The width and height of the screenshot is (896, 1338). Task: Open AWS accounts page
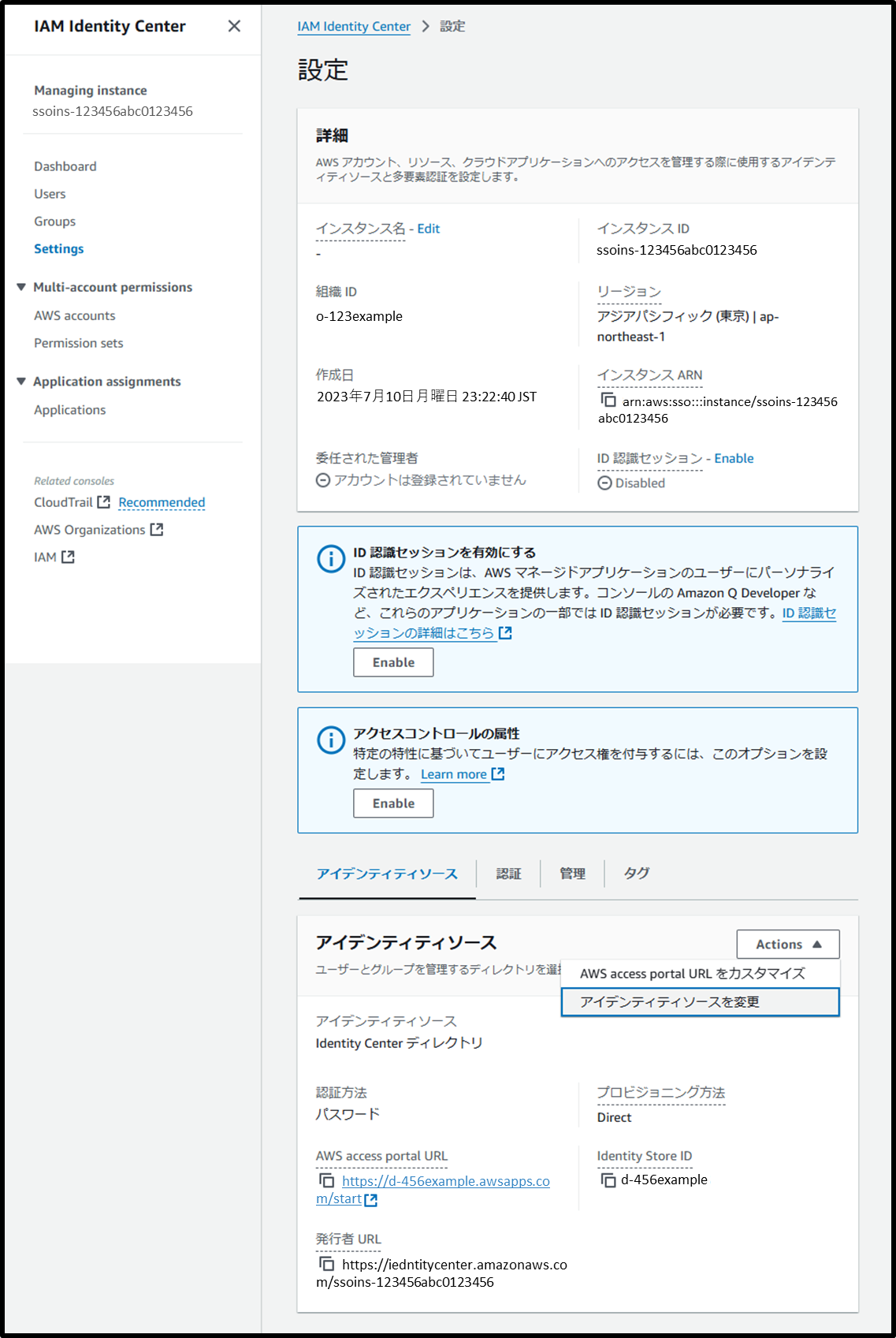point(75,315)
